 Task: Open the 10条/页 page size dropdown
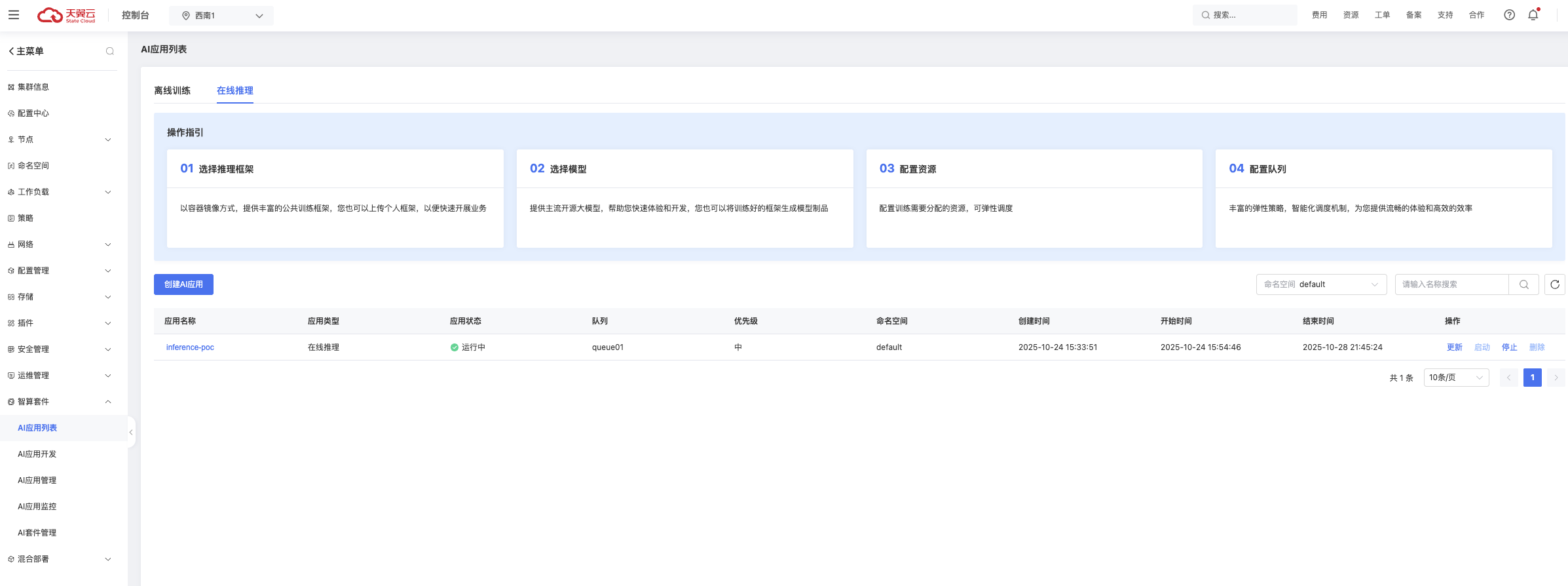pos(1455,378)
